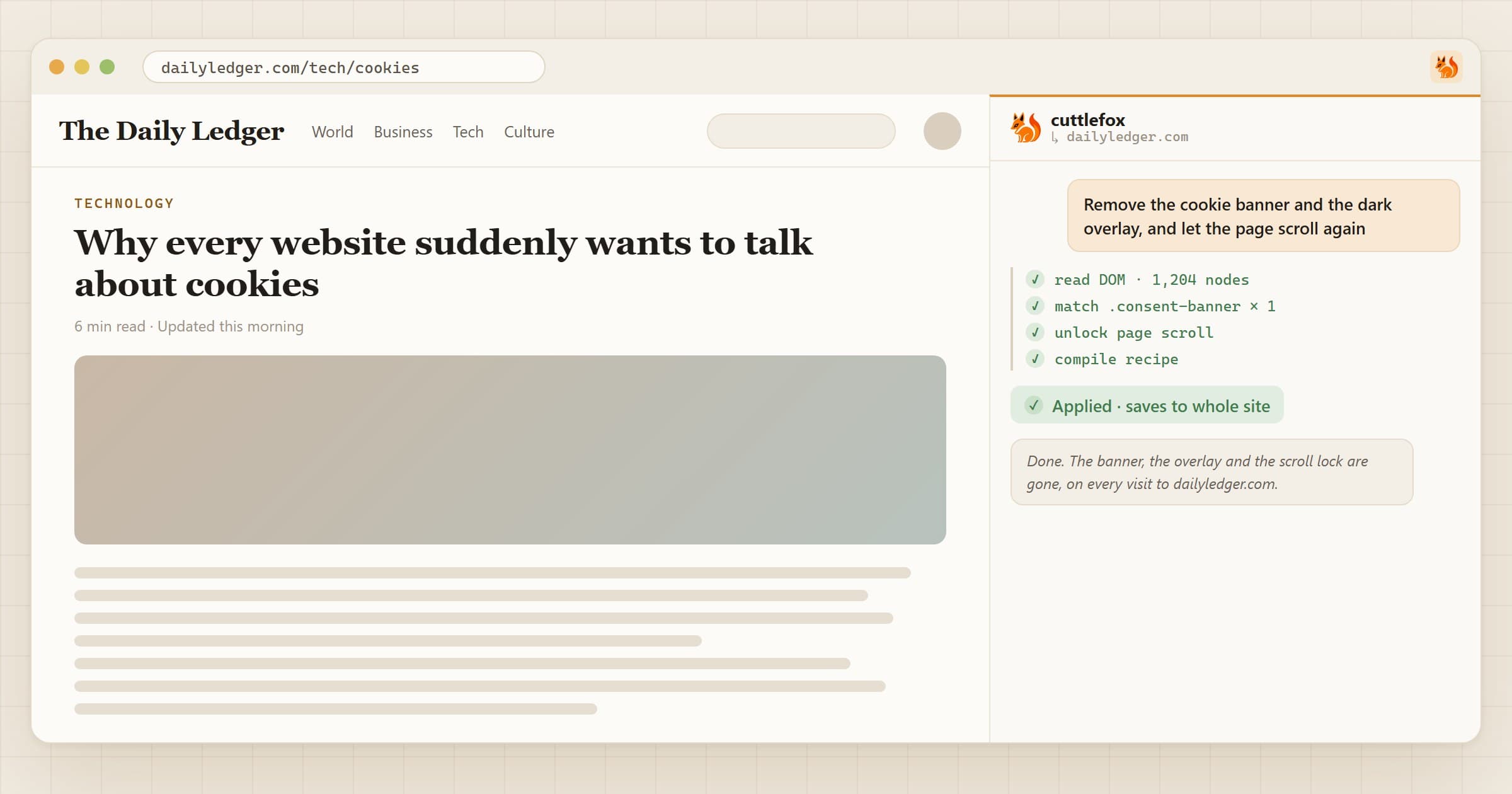Click the checkmark beside match .consent-banner
This screenshot has width=1512, height=794.
point(1034,306)
